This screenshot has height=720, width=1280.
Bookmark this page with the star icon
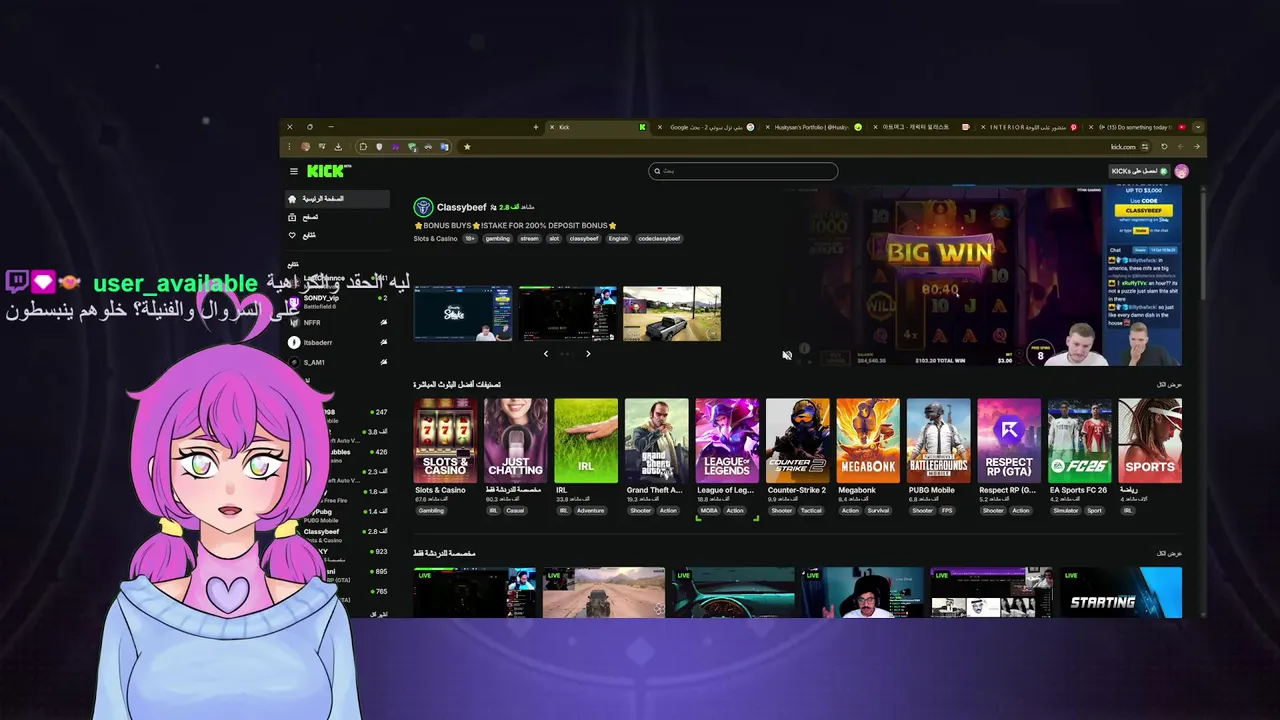[x=467, y=147]
